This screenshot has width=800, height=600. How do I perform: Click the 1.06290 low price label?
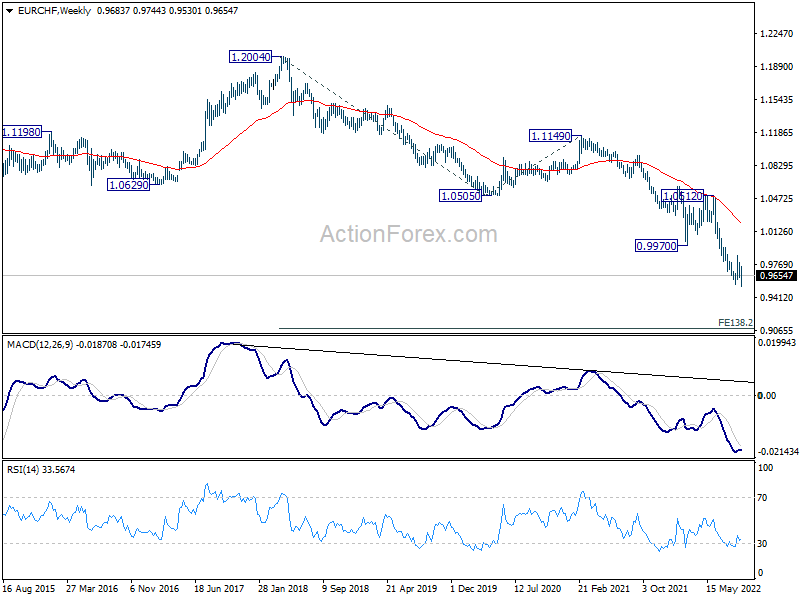tap(129, 185)
